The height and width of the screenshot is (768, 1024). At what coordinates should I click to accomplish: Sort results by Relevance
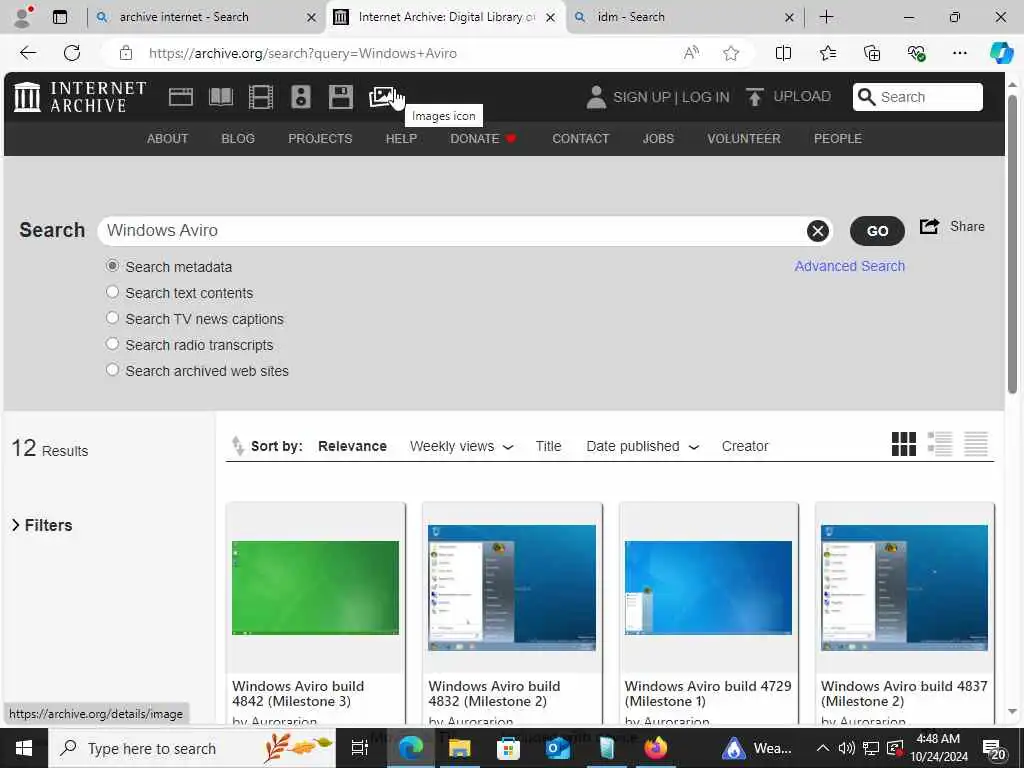pyautogui.click(x=352, y=446)
